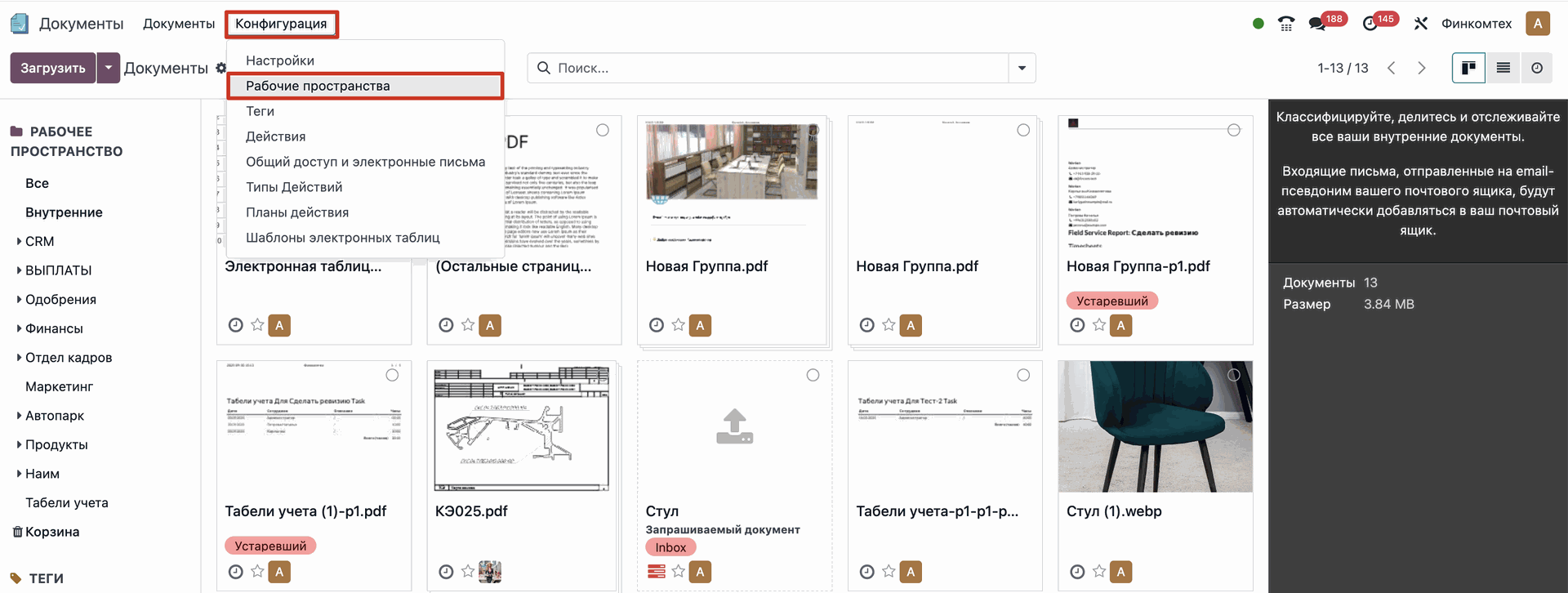Switch to activity view clock icon
Screen dimensions: 1568x593
pos(1537,68)
